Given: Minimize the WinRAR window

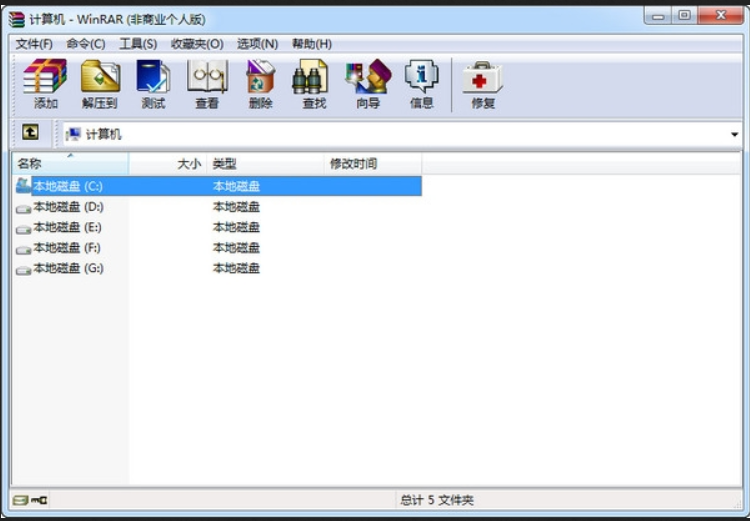Looking at the screenshot, I should 659,16.
